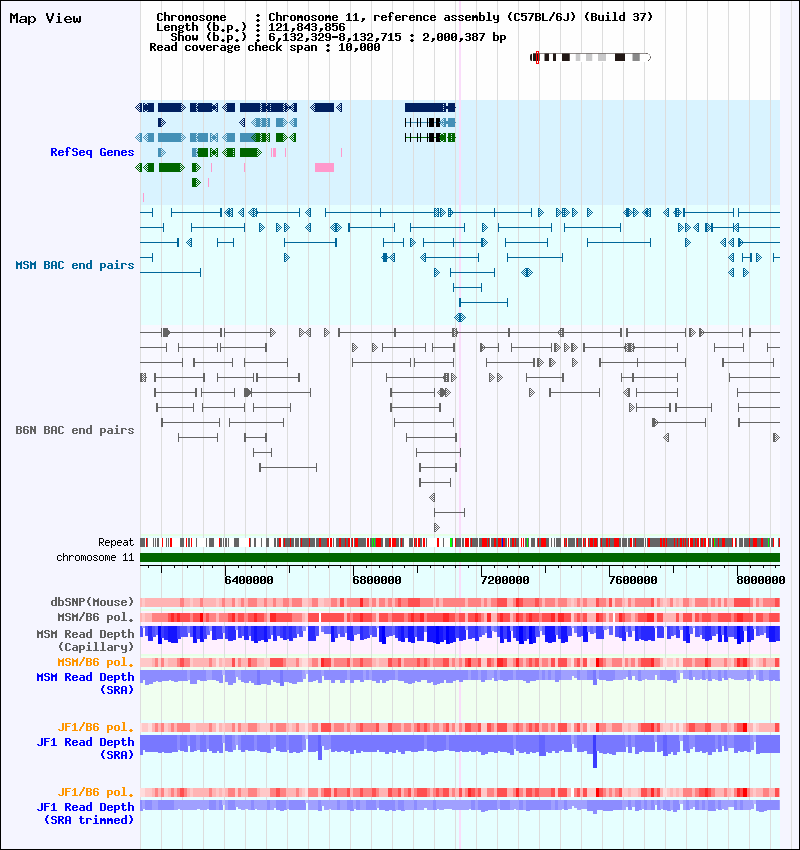The height and width of the screenshot is (850, 800).
Task: Click the deep dip in JF1 Read Depth (SRA)
Action: (x=595, y=751)
